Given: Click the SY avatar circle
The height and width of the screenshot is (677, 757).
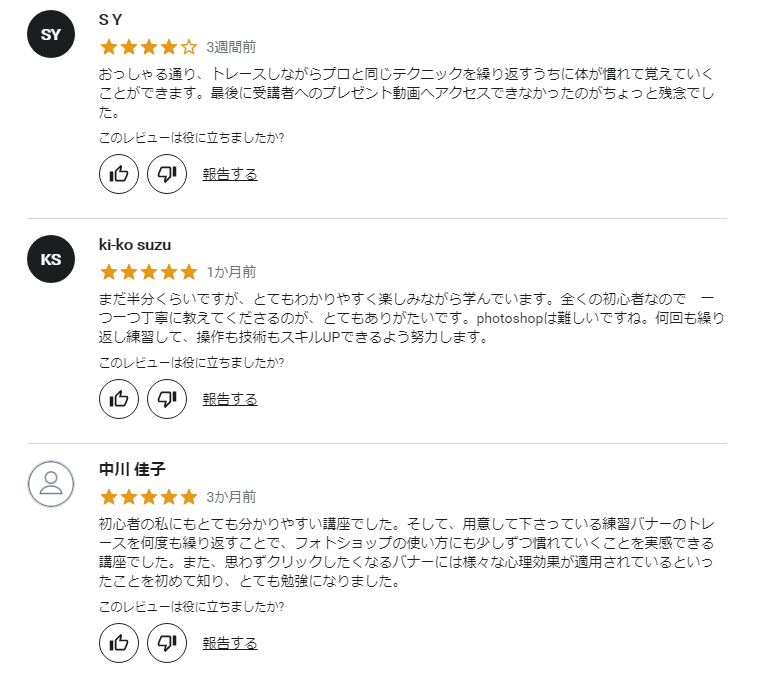Looking at the screenshot, I should (51, 34).
